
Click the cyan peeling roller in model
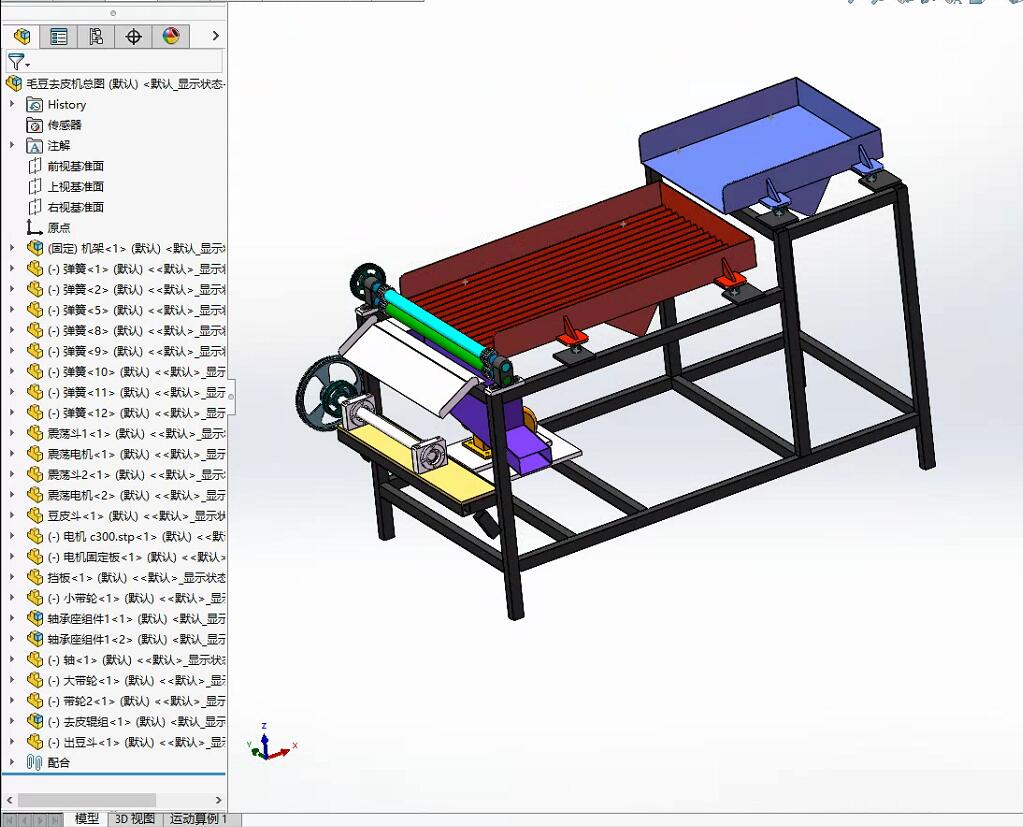(x=434, y=325)
